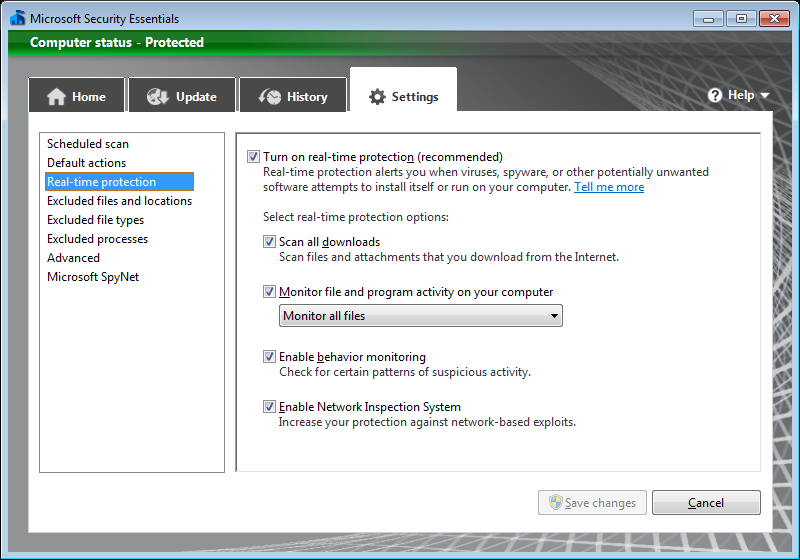Click the Microsoft Security Essentials title bar icon
Viewport: 800px width, 560px height.
[17, 18]
